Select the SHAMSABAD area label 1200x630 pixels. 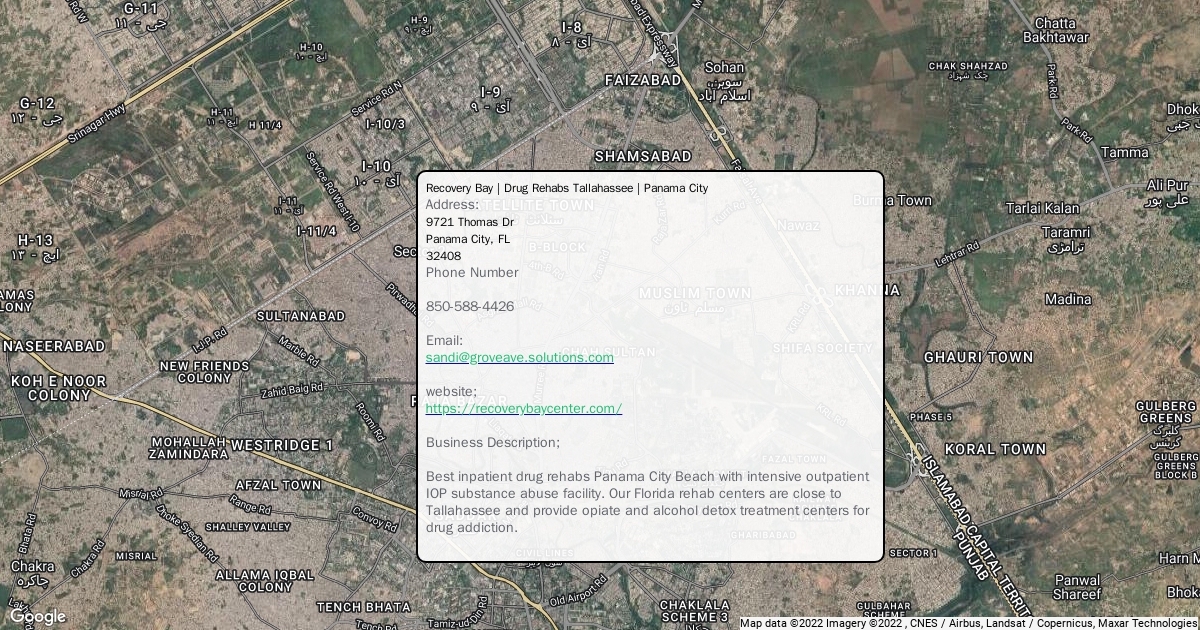[642, 156]
